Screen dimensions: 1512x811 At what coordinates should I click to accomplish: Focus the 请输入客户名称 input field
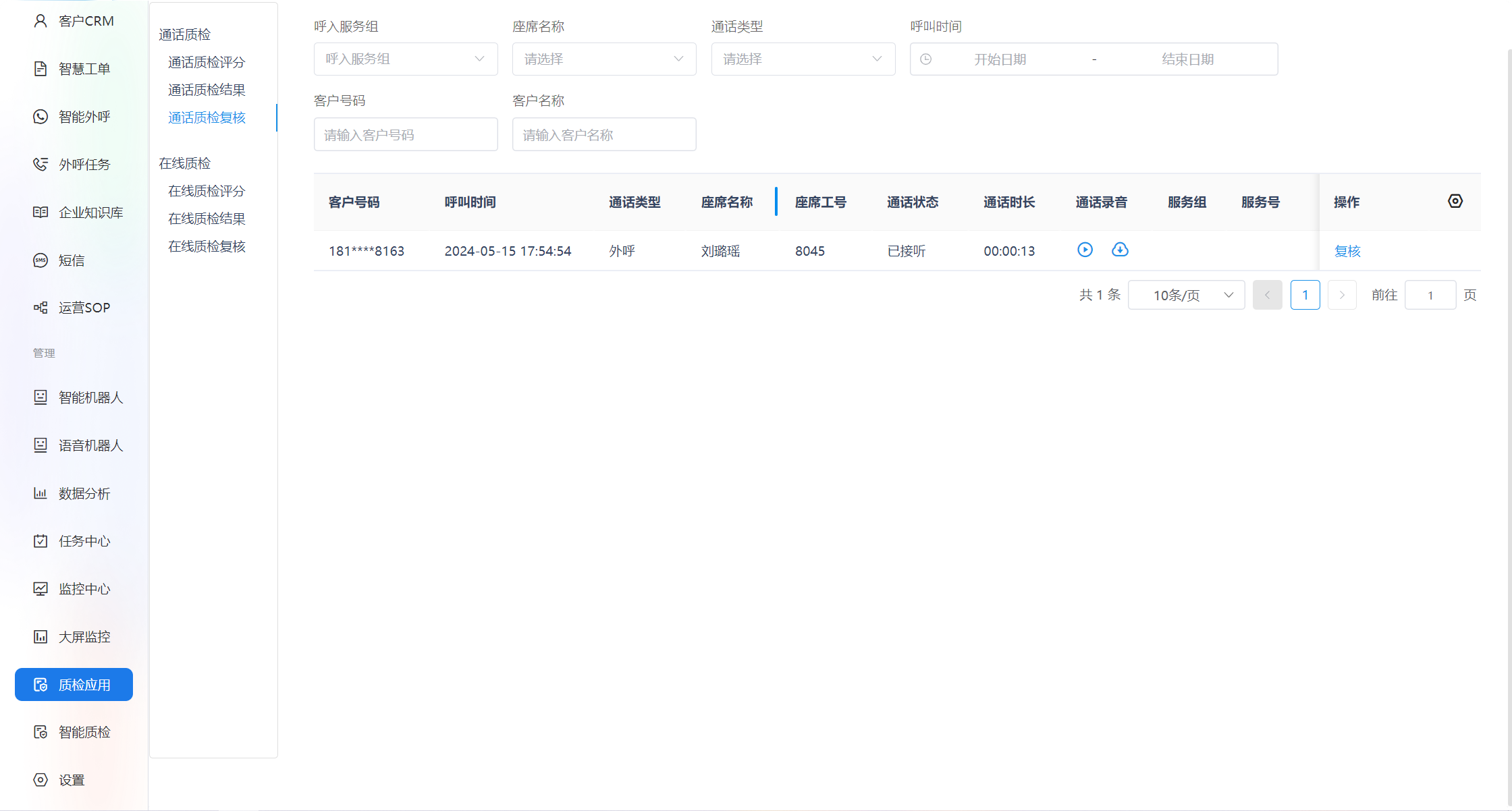coord(604,135)
